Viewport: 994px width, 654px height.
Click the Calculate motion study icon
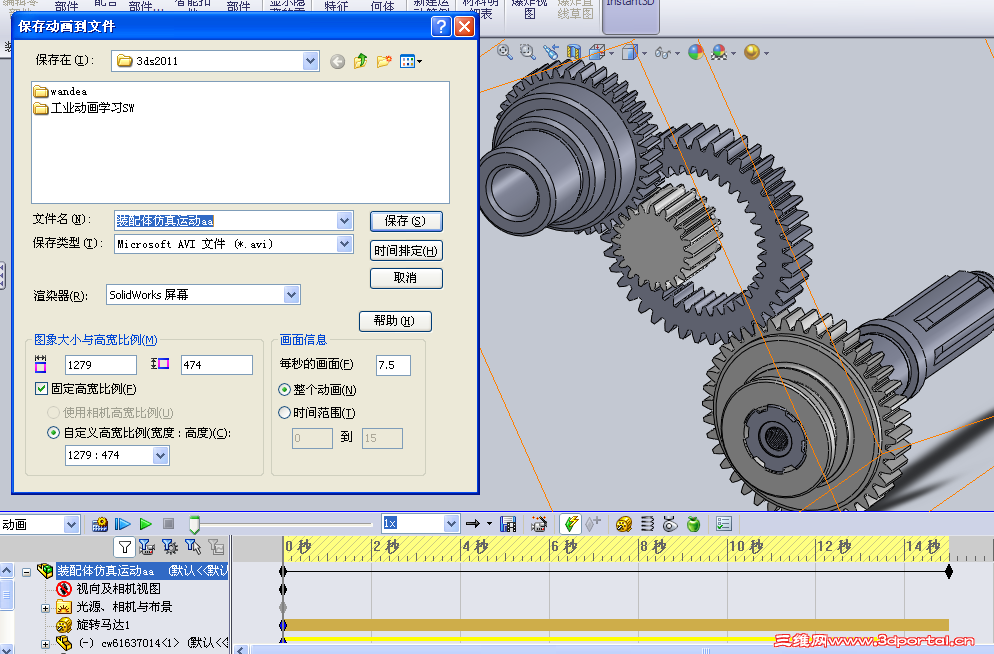pyautogui.click(x=100, y=524)
